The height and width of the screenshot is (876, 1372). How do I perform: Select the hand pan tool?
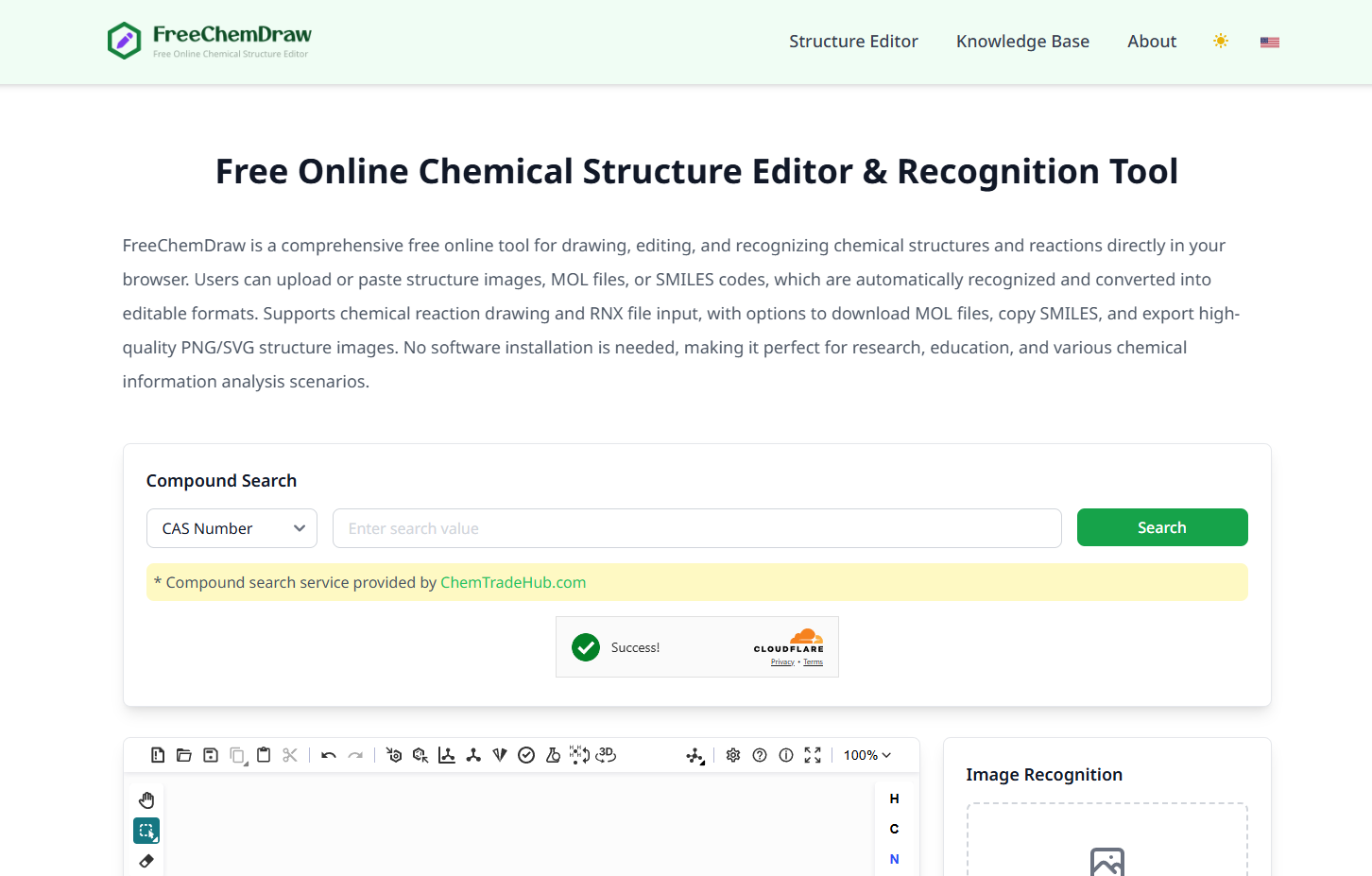[146, 800]
